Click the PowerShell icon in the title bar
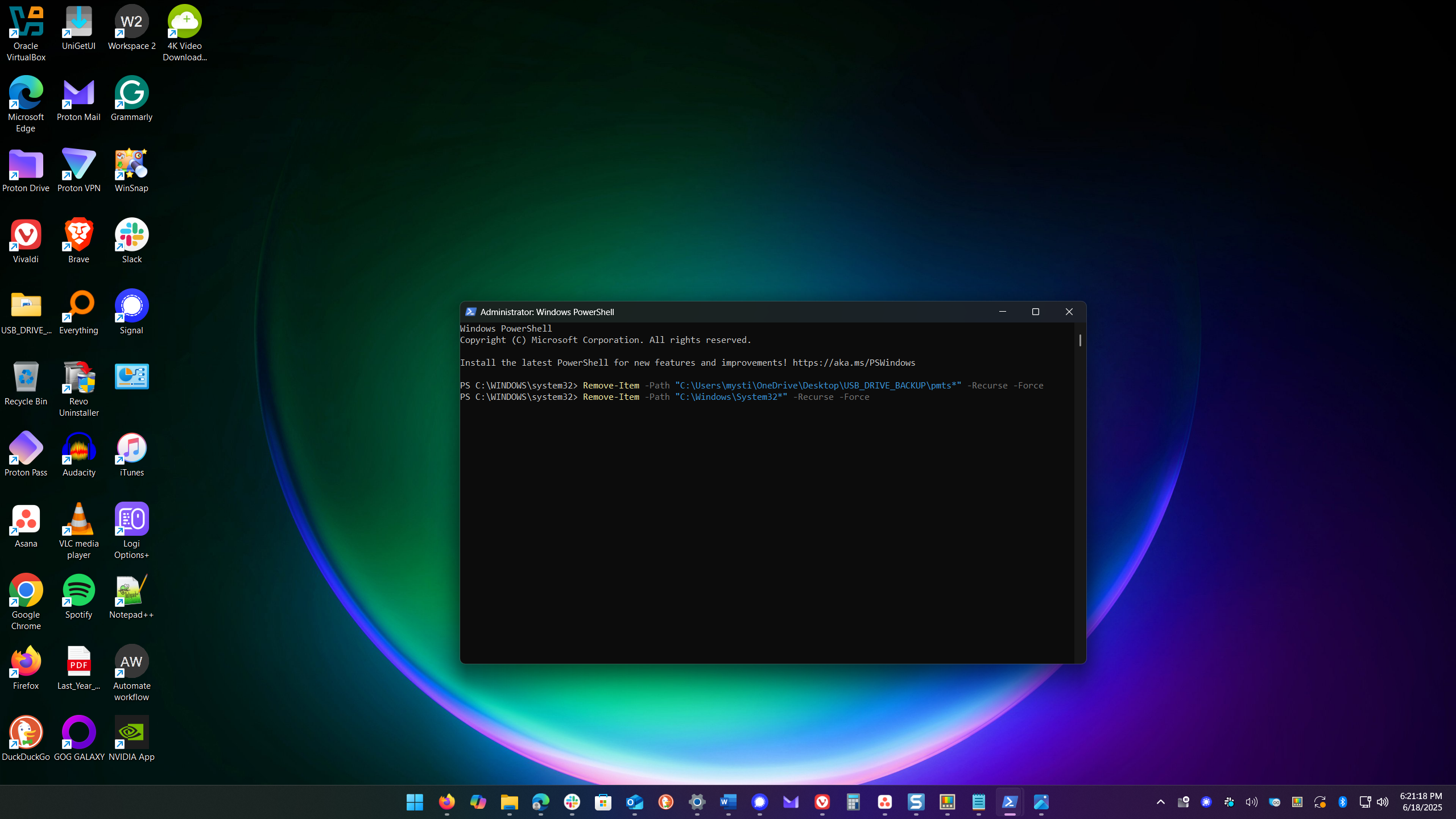The height and width of the screenshot is (819, 1456). point(470,312)
